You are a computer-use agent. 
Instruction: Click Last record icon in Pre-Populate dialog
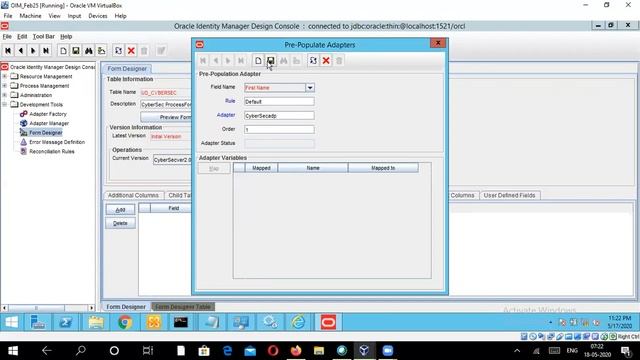241,61
